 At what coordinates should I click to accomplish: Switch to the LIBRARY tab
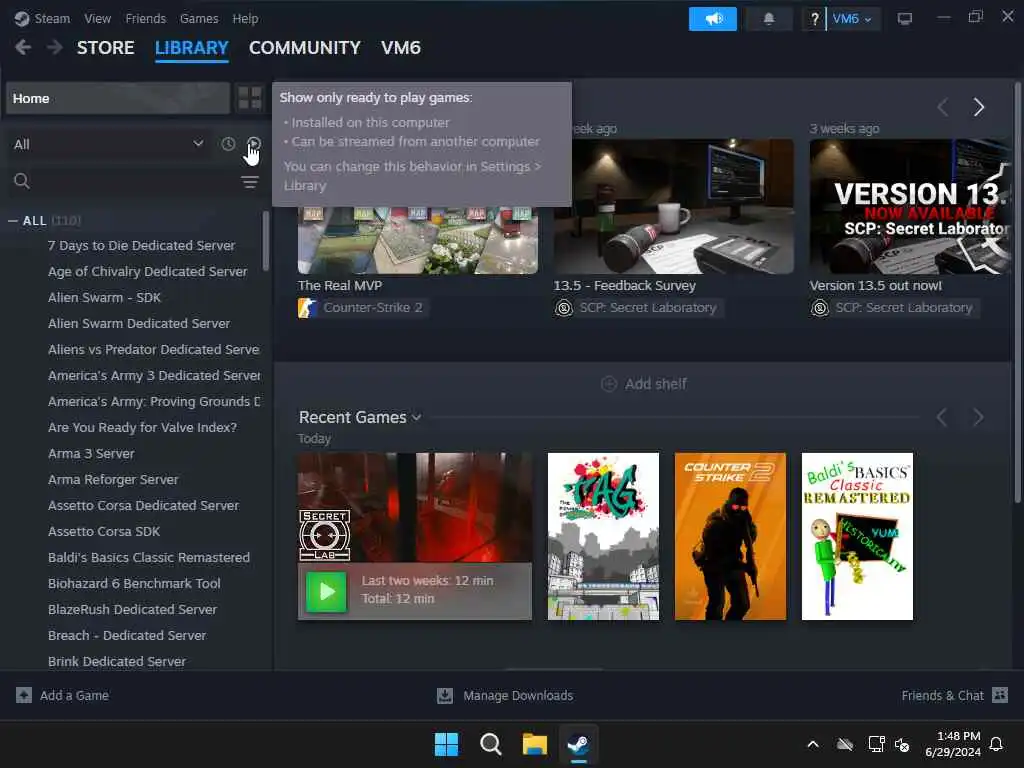tap(191, 48)
